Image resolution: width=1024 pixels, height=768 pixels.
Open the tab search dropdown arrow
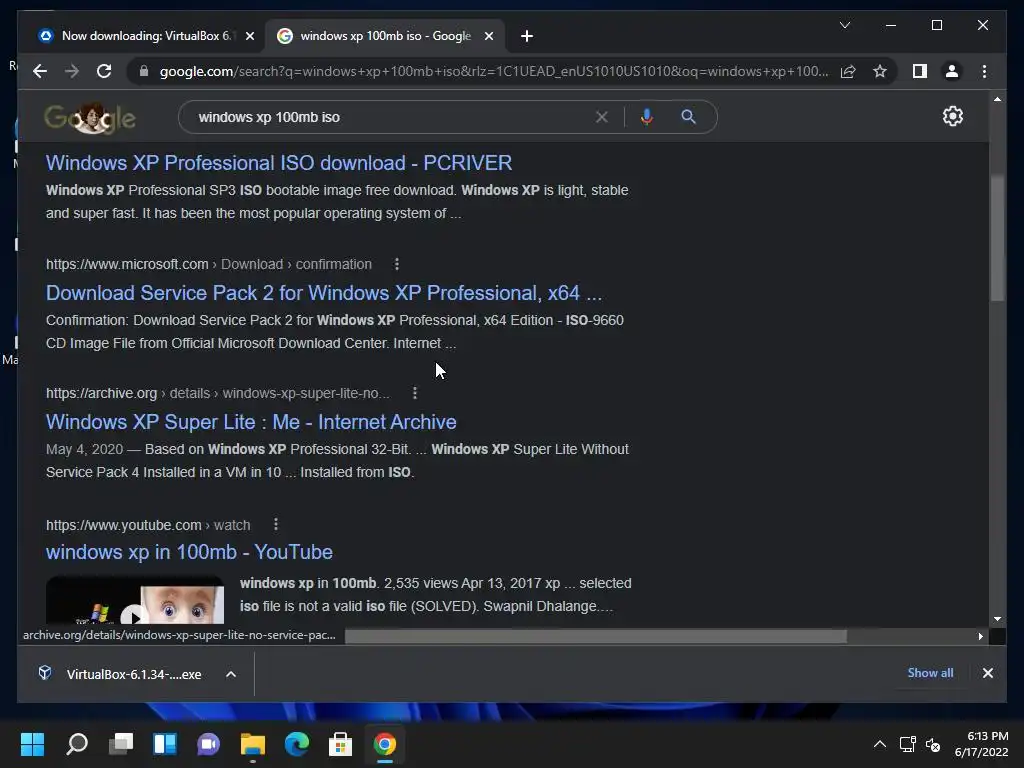(844, 25)
